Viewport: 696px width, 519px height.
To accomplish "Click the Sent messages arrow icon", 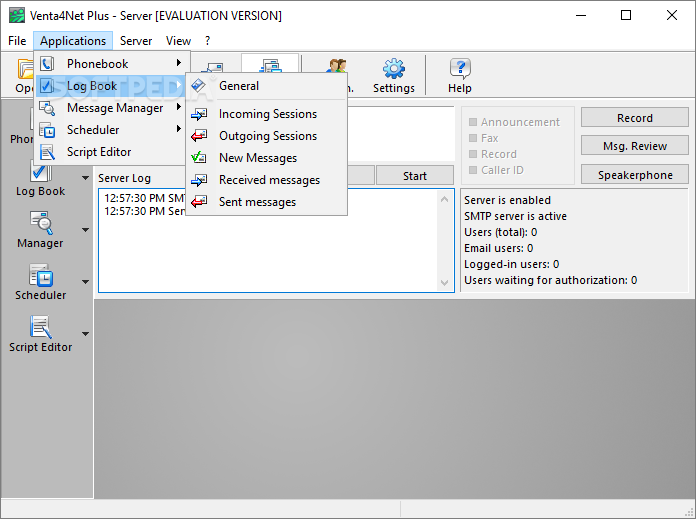I will (199, 202).
